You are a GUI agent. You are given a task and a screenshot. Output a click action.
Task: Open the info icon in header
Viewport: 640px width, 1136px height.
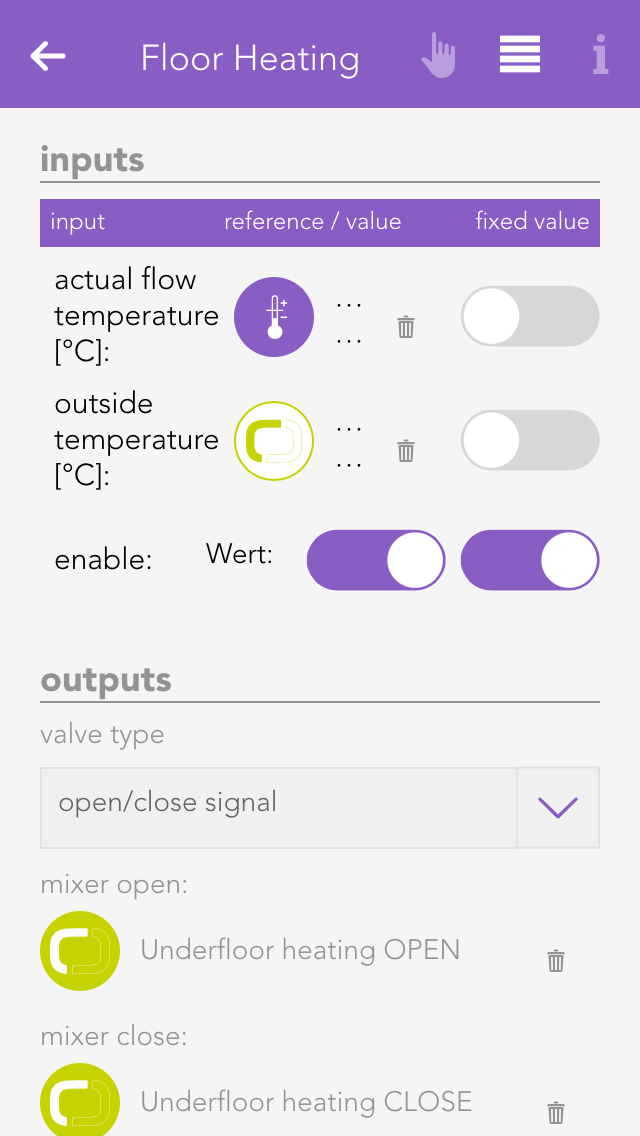click(600, 56)
